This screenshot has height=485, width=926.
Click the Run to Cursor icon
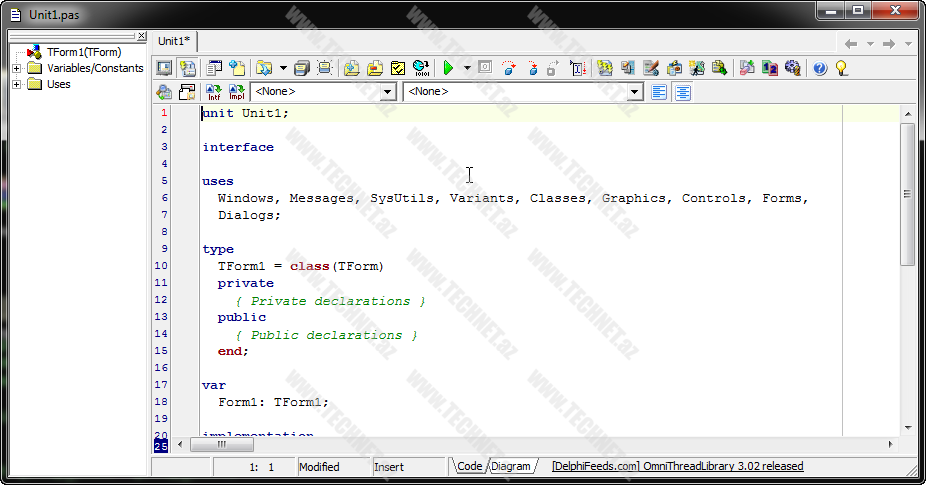click(x=578, y=68)
